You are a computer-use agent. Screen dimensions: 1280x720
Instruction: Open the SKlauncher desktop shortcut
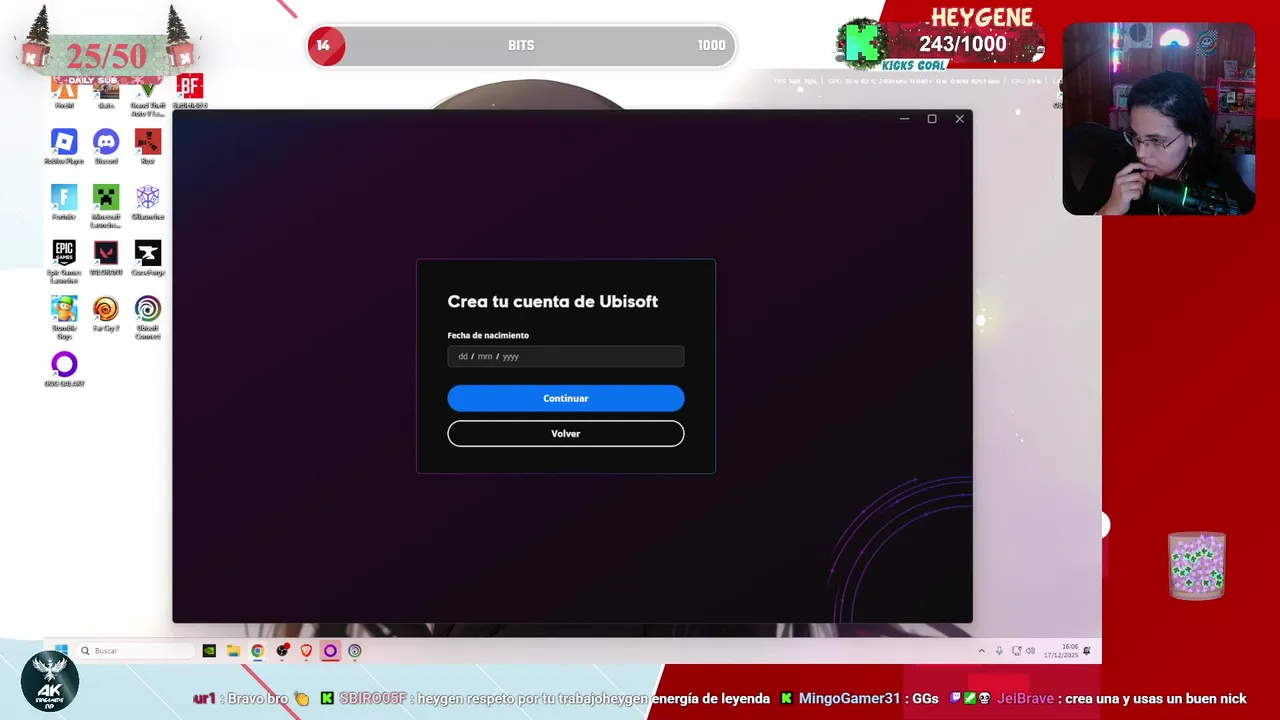(x=148, y=202)
